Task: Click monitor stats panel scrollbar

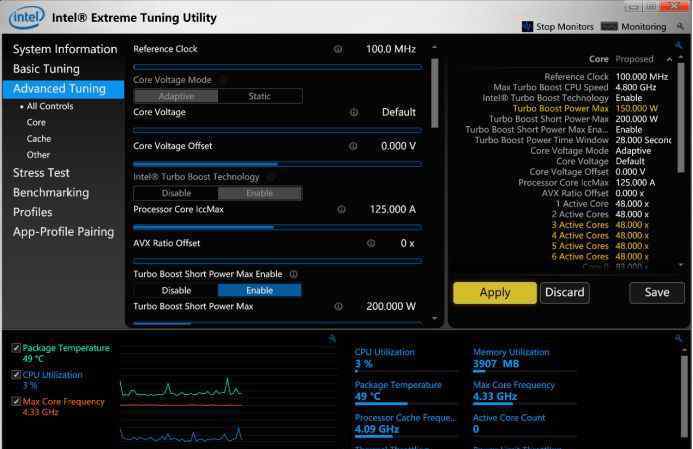Action: coord(684,396)
